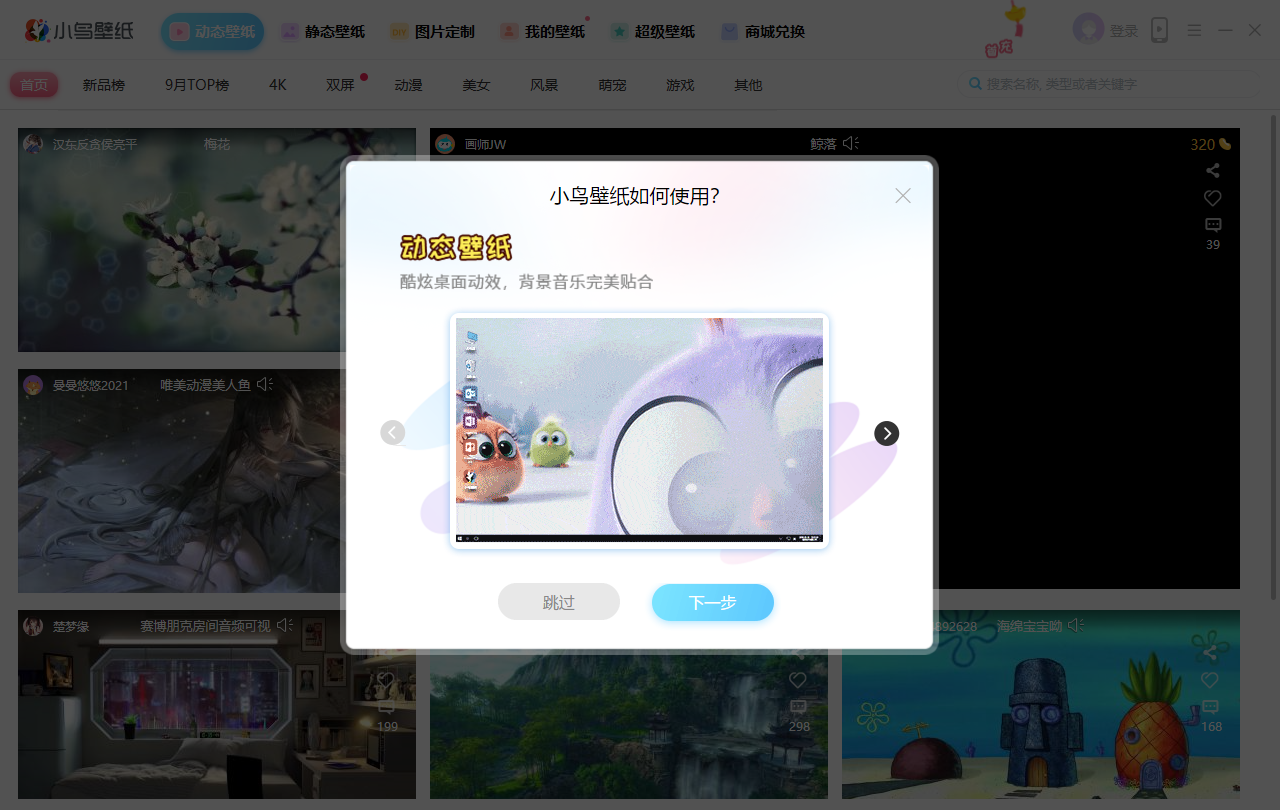This screenshot has height=810, width=1280.
Task: Like the 鲸落 wallpaper heart icon
Action: [x=1213, y=198]
